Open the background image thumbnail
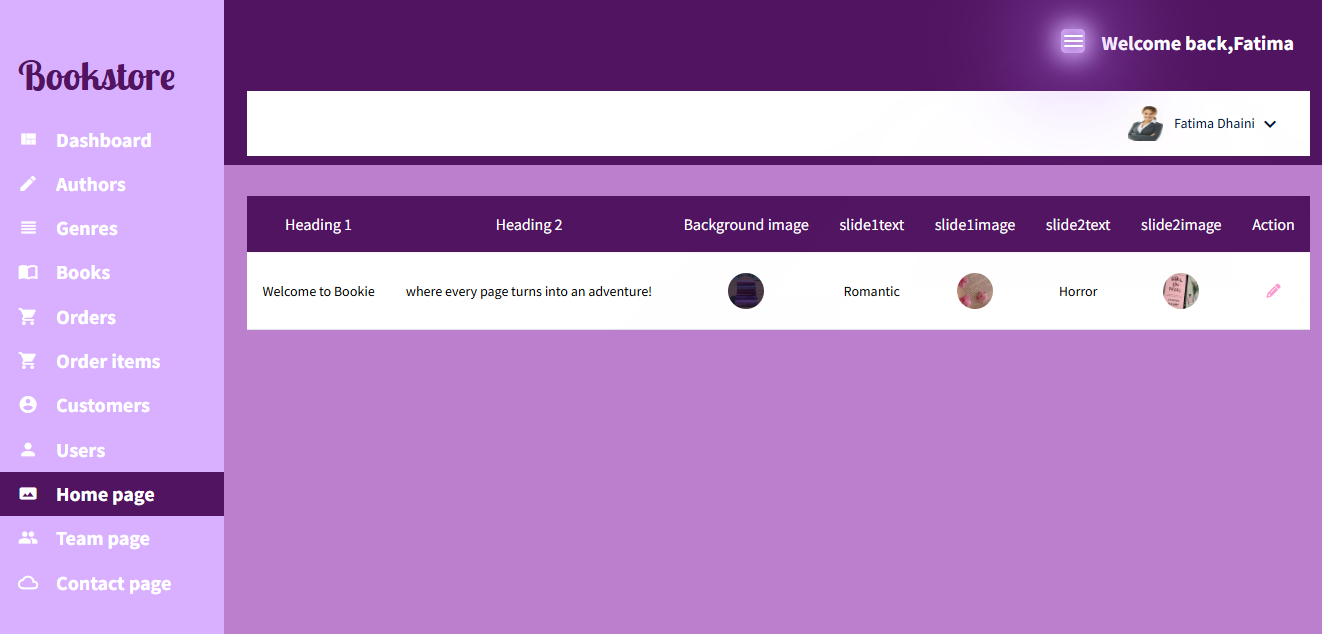1322x634 pixels. click(x=746, y=291)
